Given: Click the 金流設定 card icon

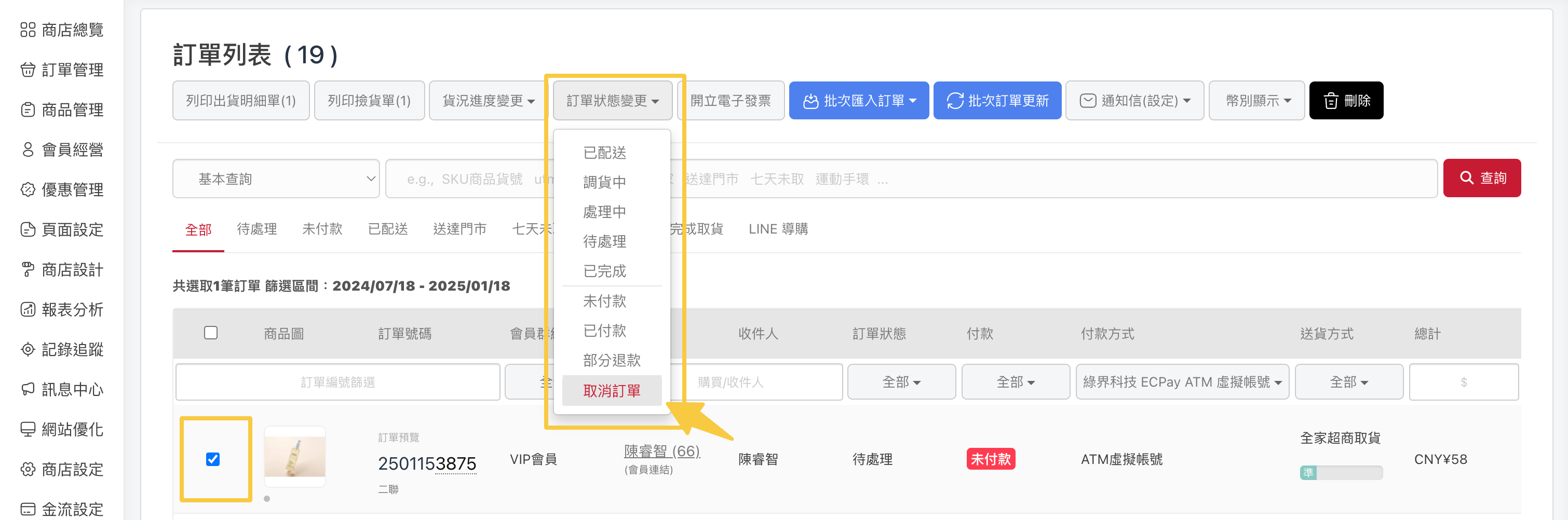Looking at the screenshot, I should (28, 509).
